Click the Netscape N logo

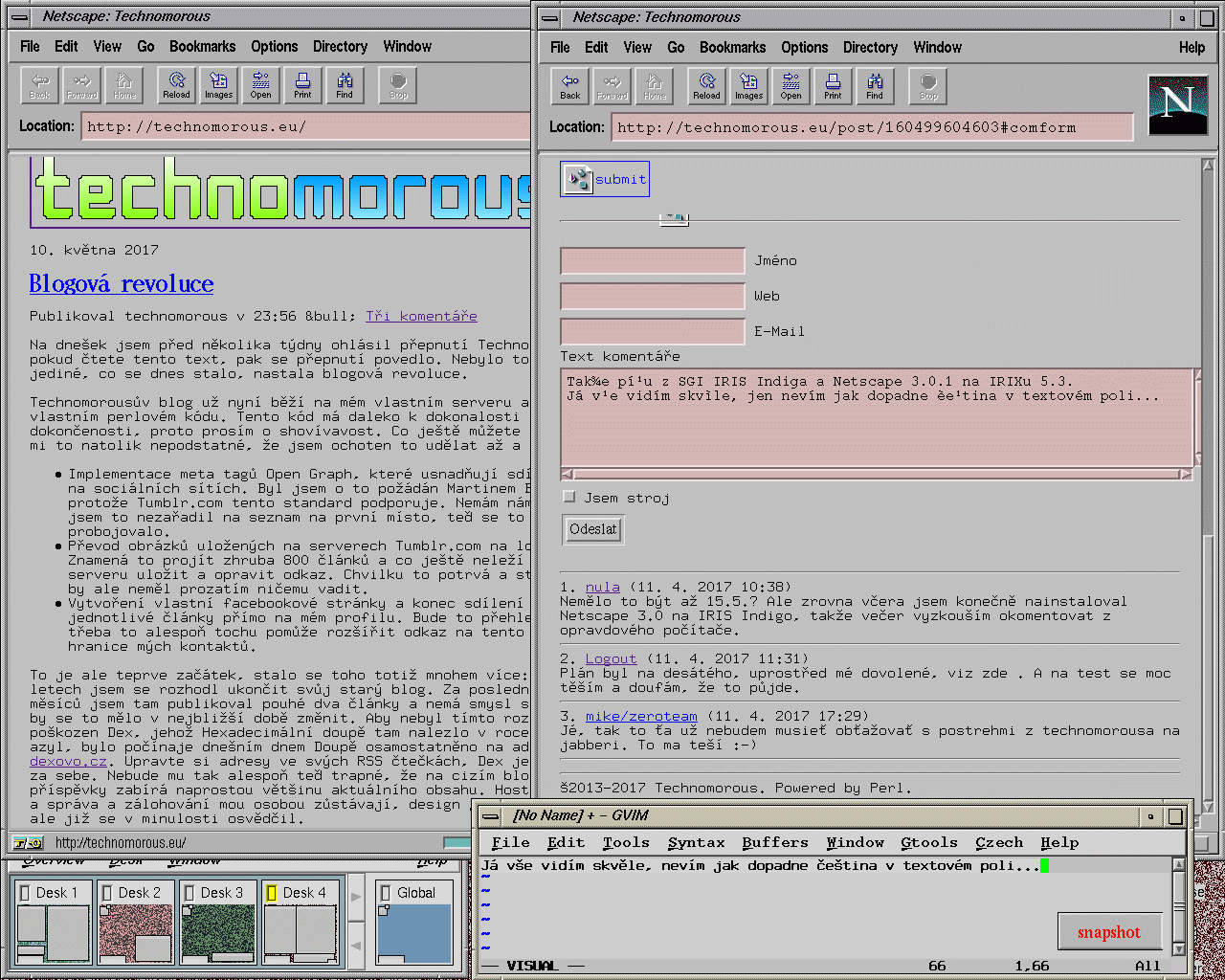pos(1176,104)
